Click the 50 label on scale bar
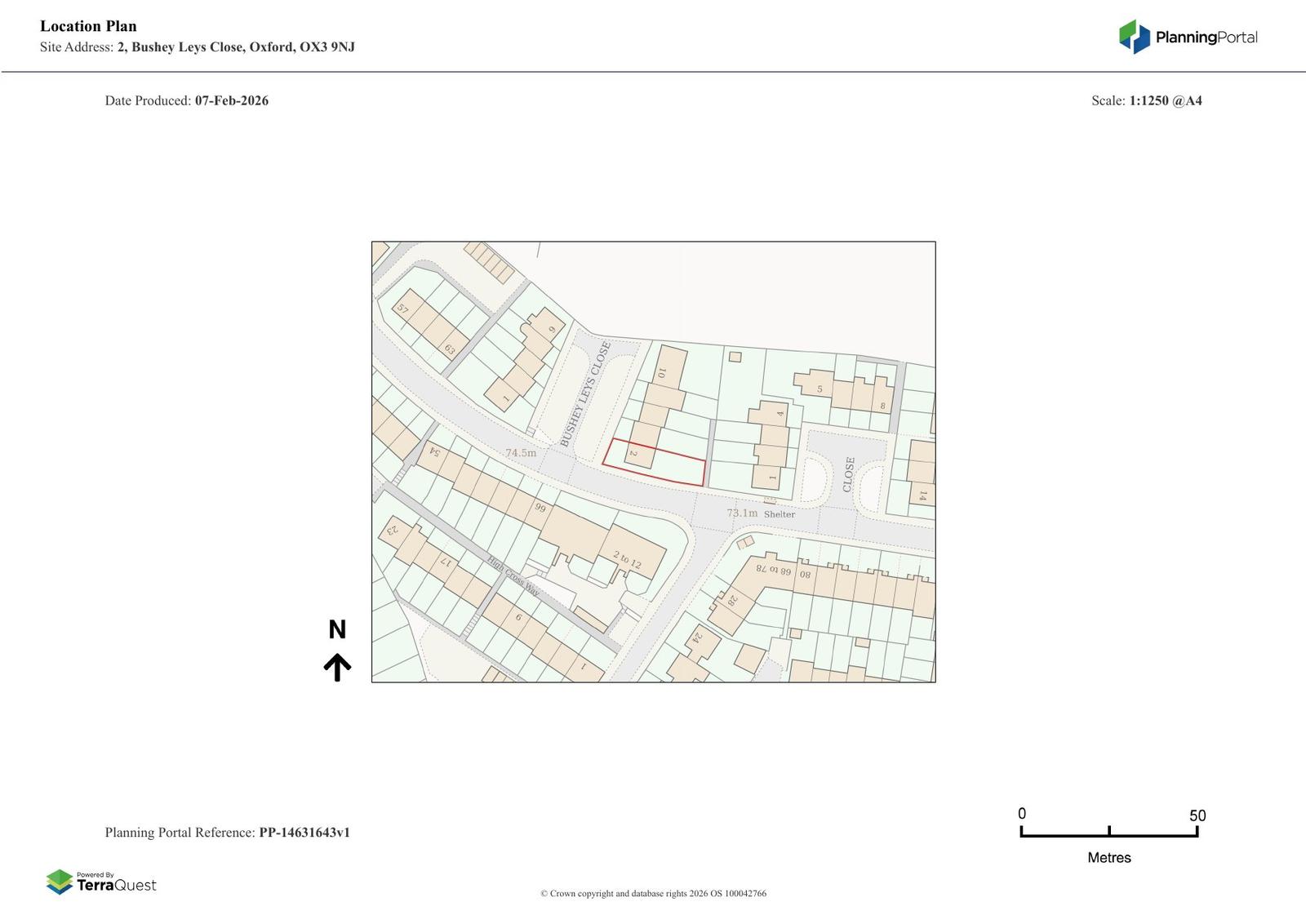This screenshot has width=1306, height=924. tap(1197, 815)
